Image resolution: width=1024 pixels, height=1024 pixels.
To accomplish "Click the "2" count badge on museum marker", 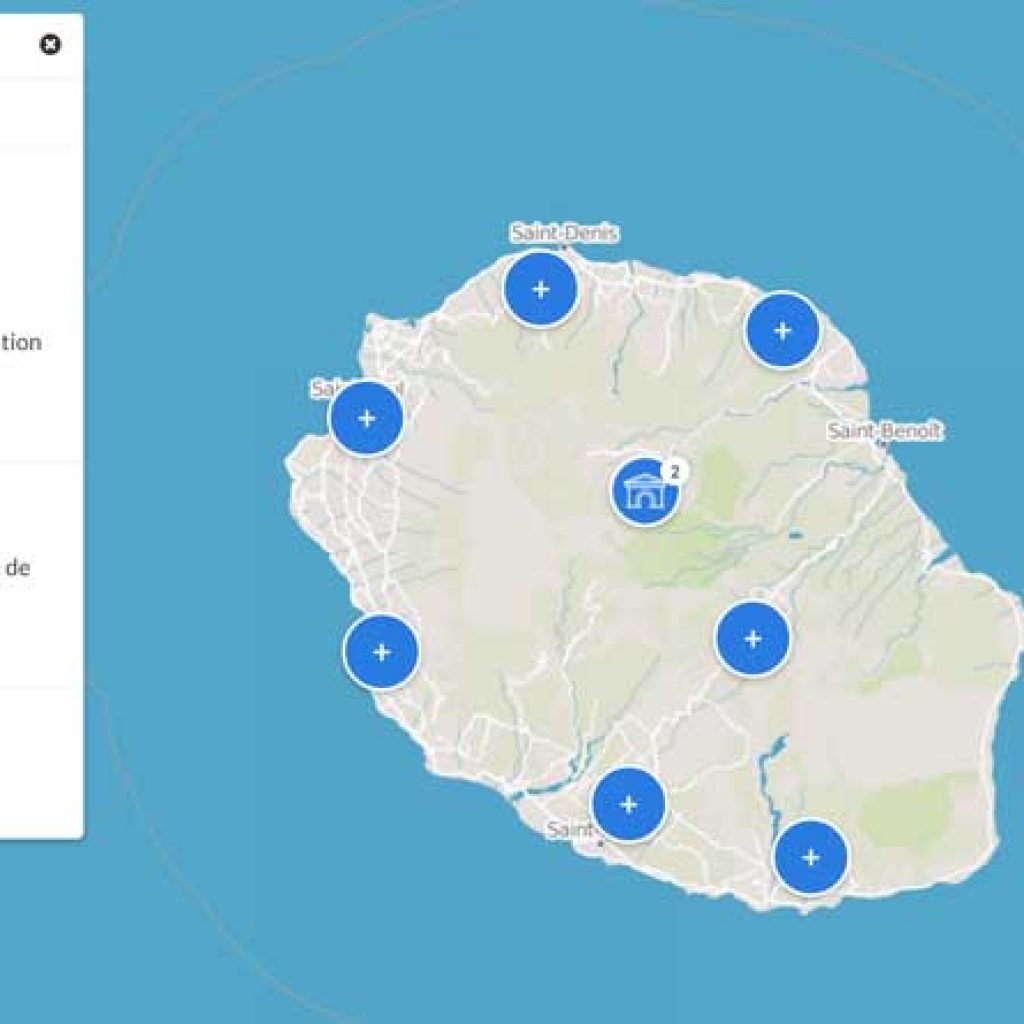I will [x=676, y=470].
